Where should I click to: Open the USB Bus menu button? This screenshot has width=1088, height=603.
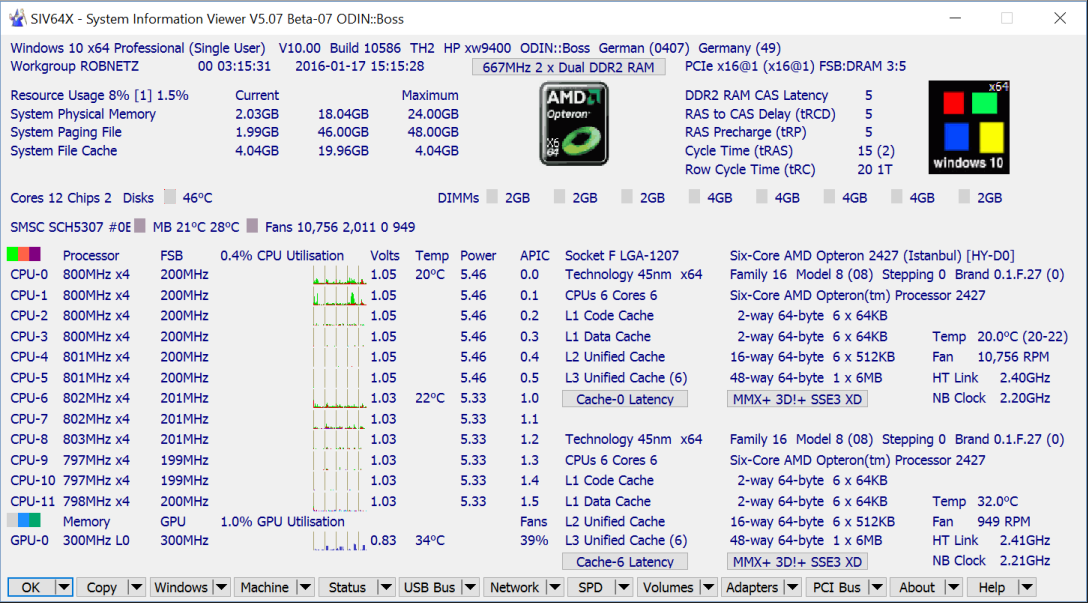coord(430,587)
